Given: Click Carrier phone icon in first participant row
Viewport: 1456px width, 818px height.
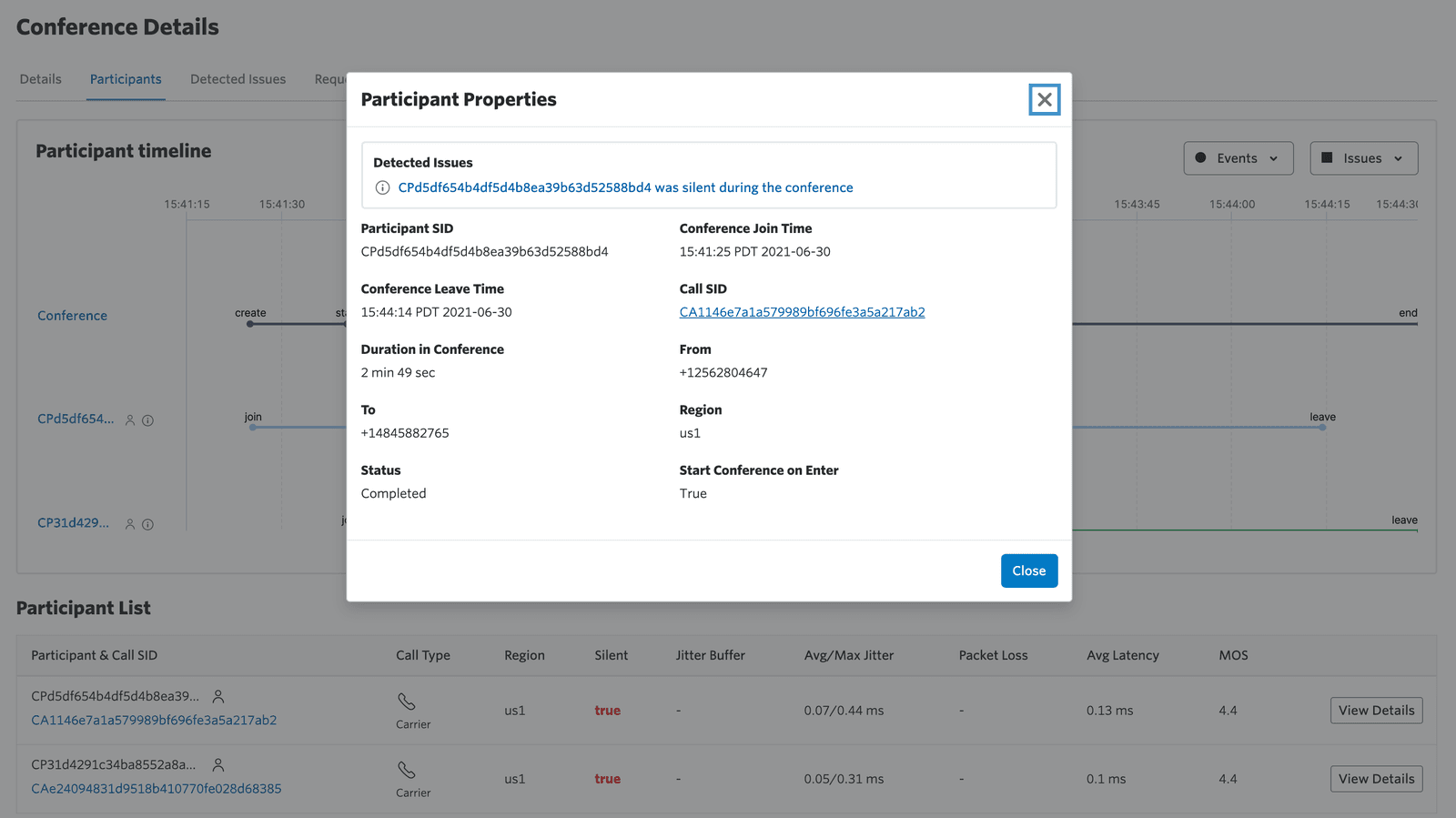Looking at the screenshot, I should (407, 702).
